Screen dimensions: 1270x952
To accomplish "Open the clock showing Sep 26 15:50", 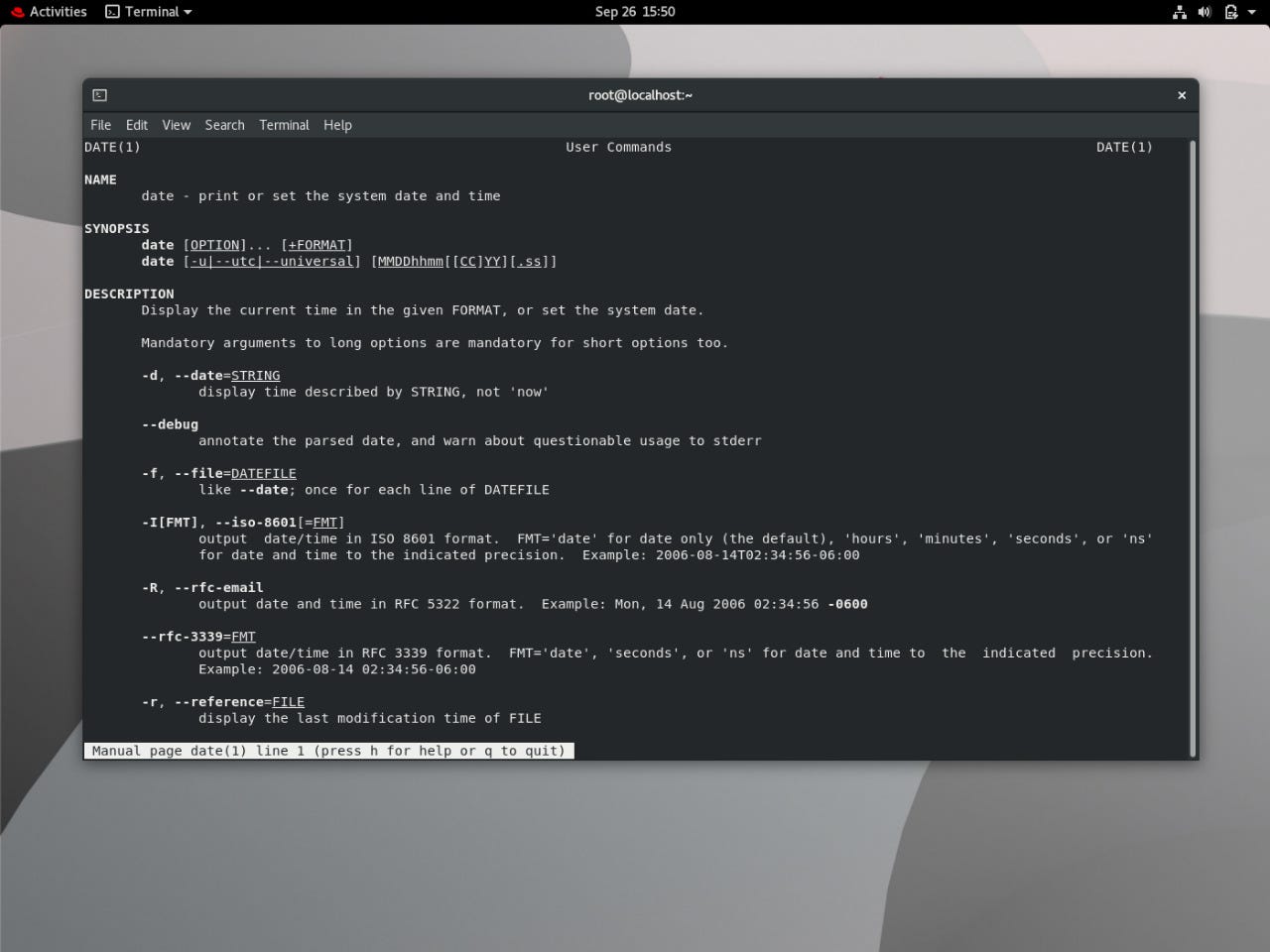I will pos(635,12).
